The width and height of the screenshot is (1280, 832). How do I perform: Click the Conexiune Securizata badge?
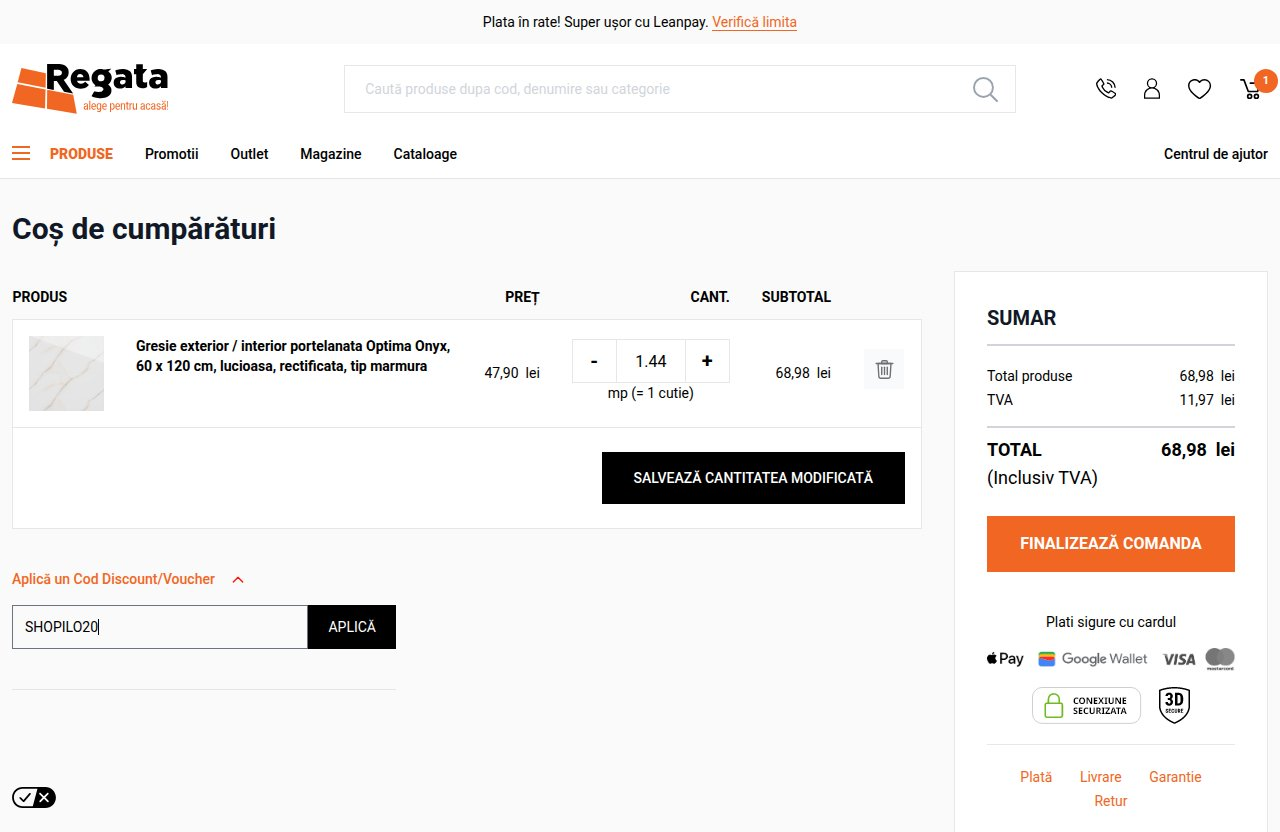click(x=1086, y=706)
